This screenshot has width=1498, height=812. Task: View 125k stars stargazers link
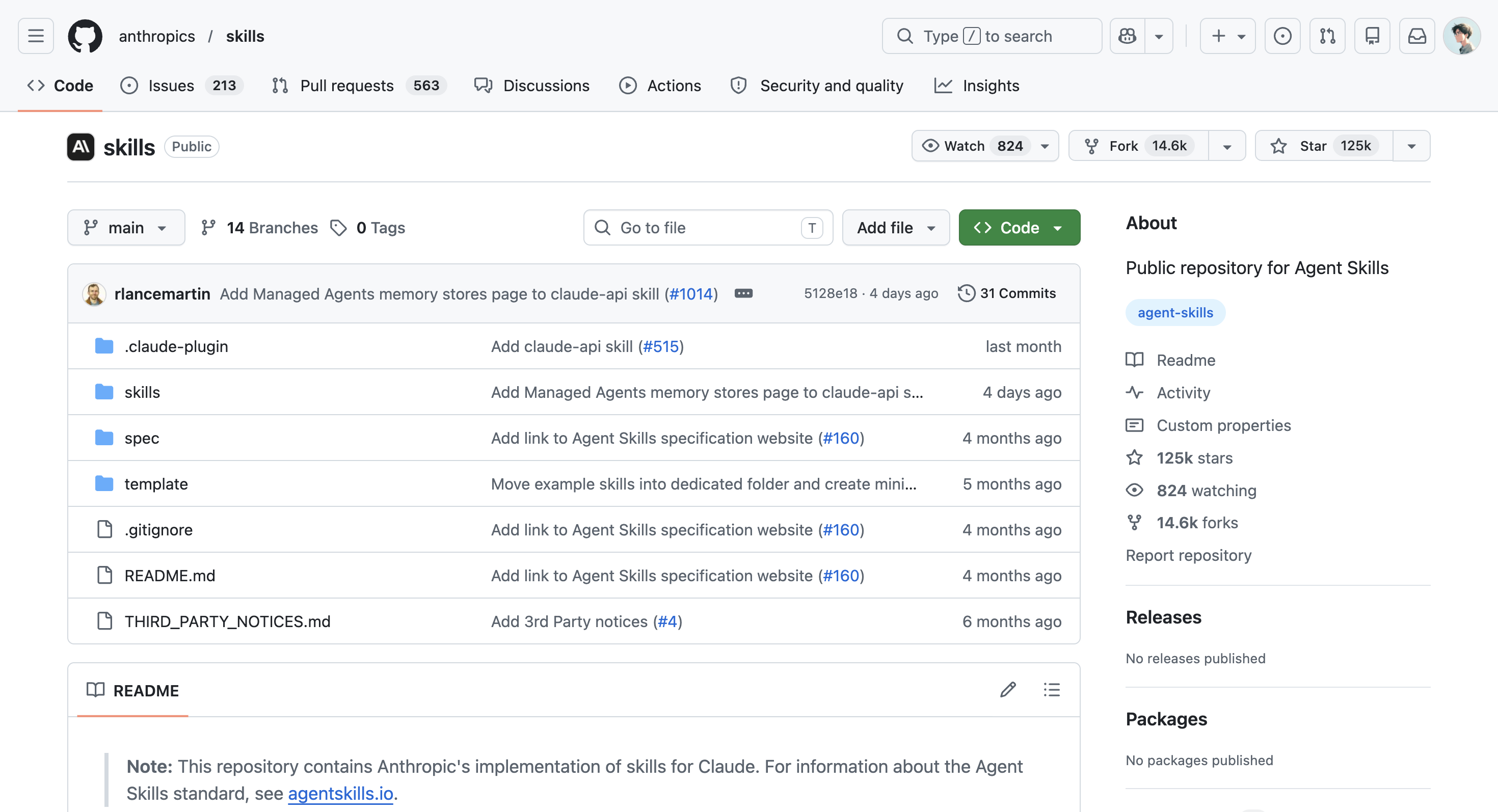point(1179,457)
